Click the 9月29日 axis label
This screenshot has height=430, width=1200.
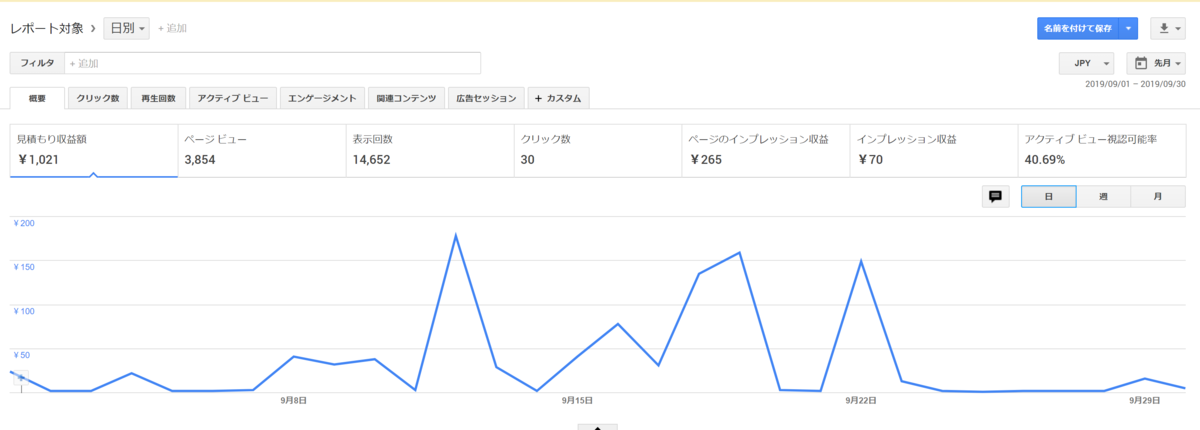point(1144,400)
